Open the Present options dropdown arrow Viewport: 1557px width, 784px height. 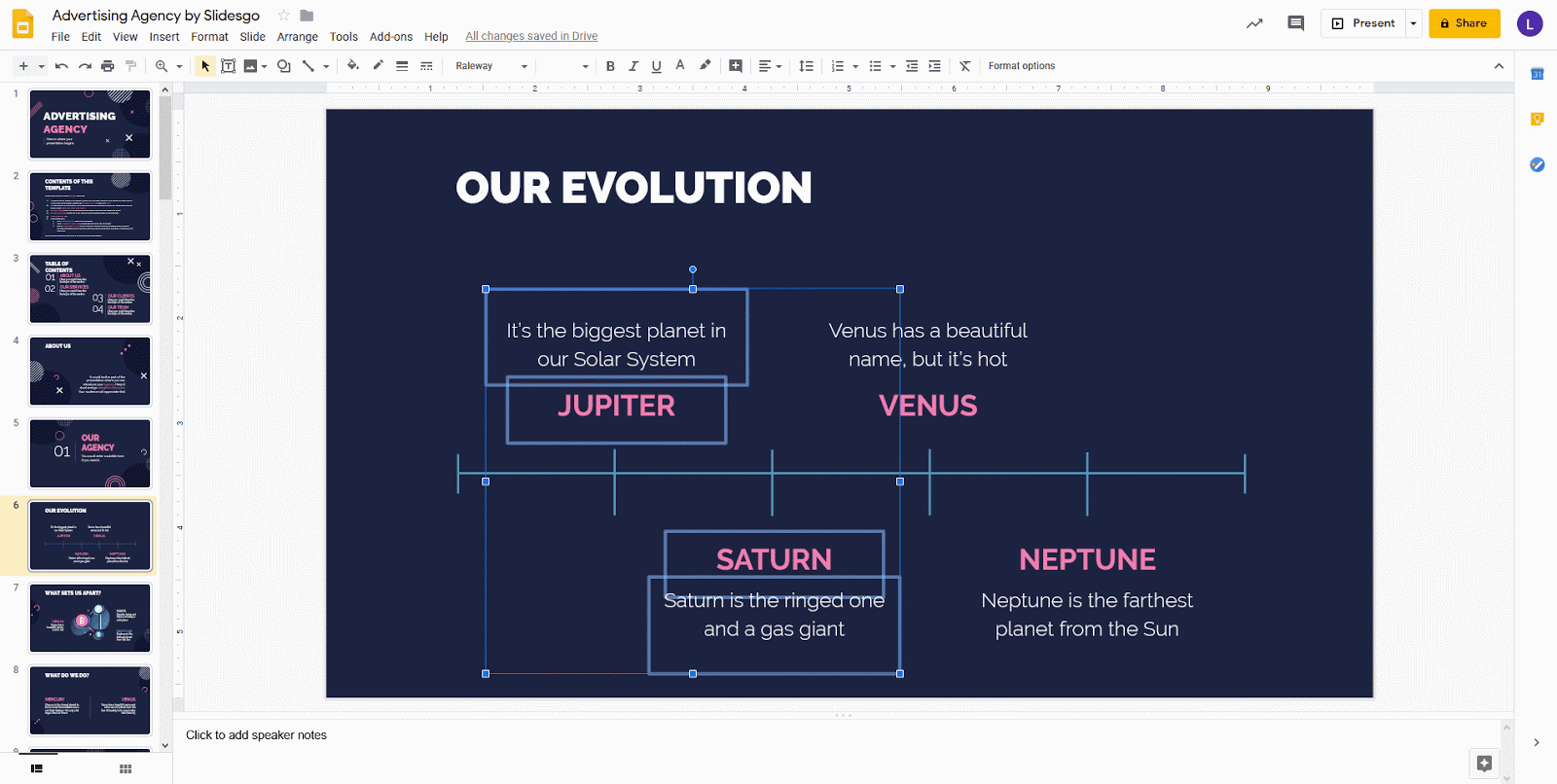(x=1413, y=23)
